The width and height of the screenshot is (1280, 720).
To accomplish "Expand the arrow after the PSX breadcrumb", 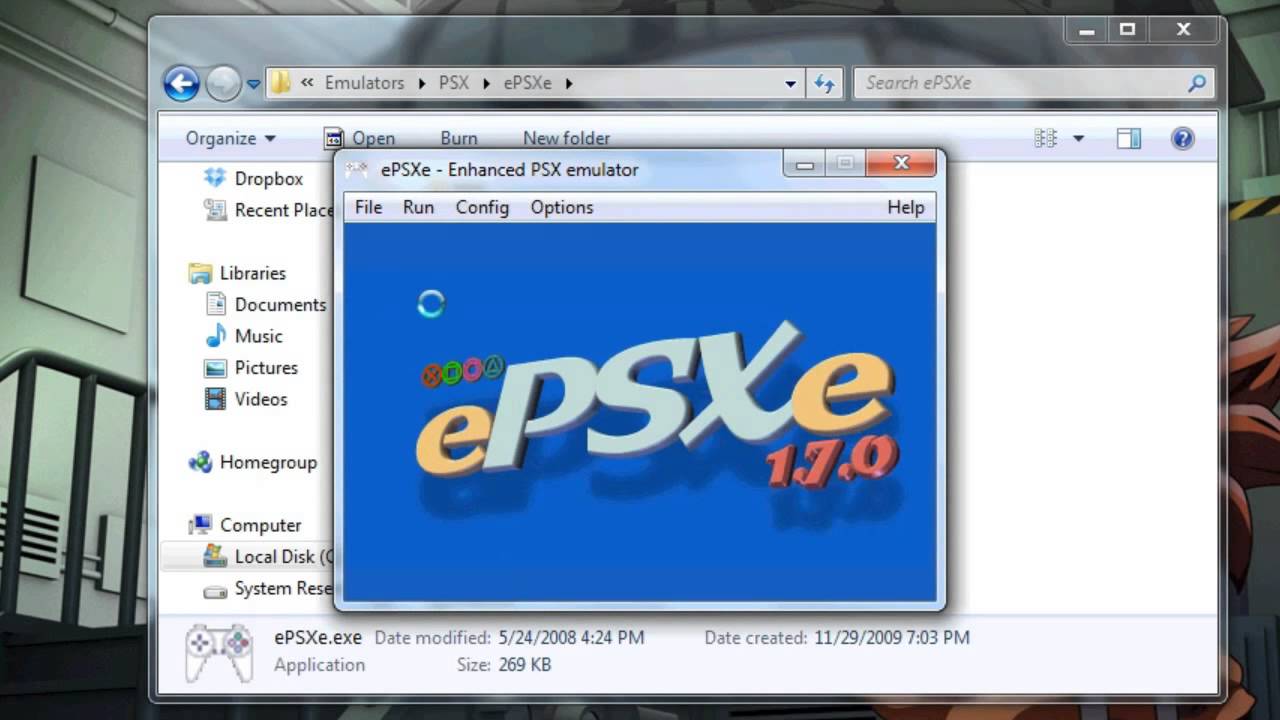I will (x=486, y=83).
